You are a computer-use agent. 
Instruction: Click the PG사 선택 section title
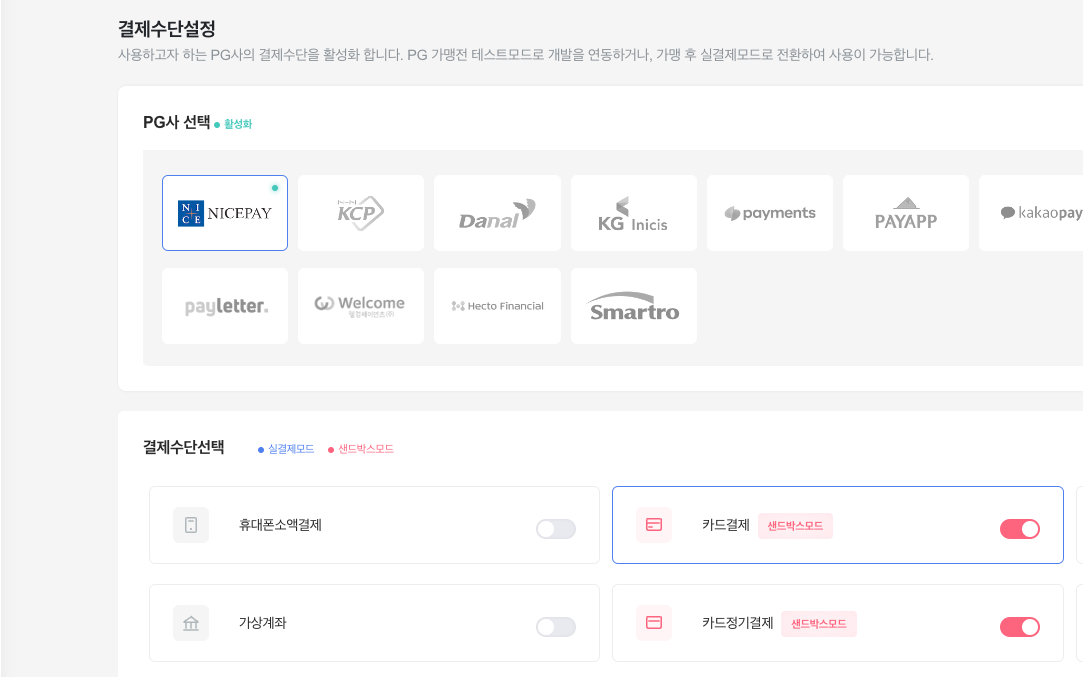[176, 122]
